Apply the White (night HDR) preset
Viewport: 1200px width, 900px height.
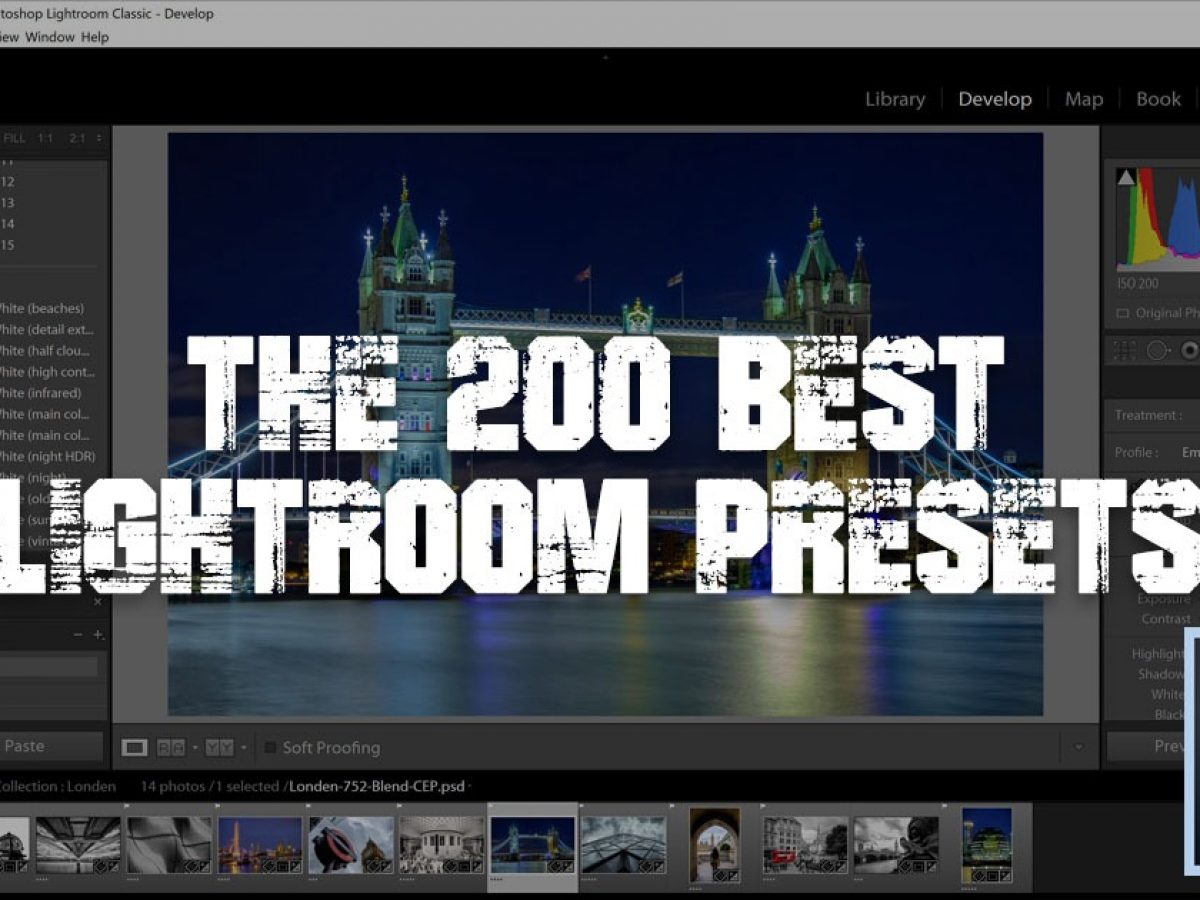[47, 456]
